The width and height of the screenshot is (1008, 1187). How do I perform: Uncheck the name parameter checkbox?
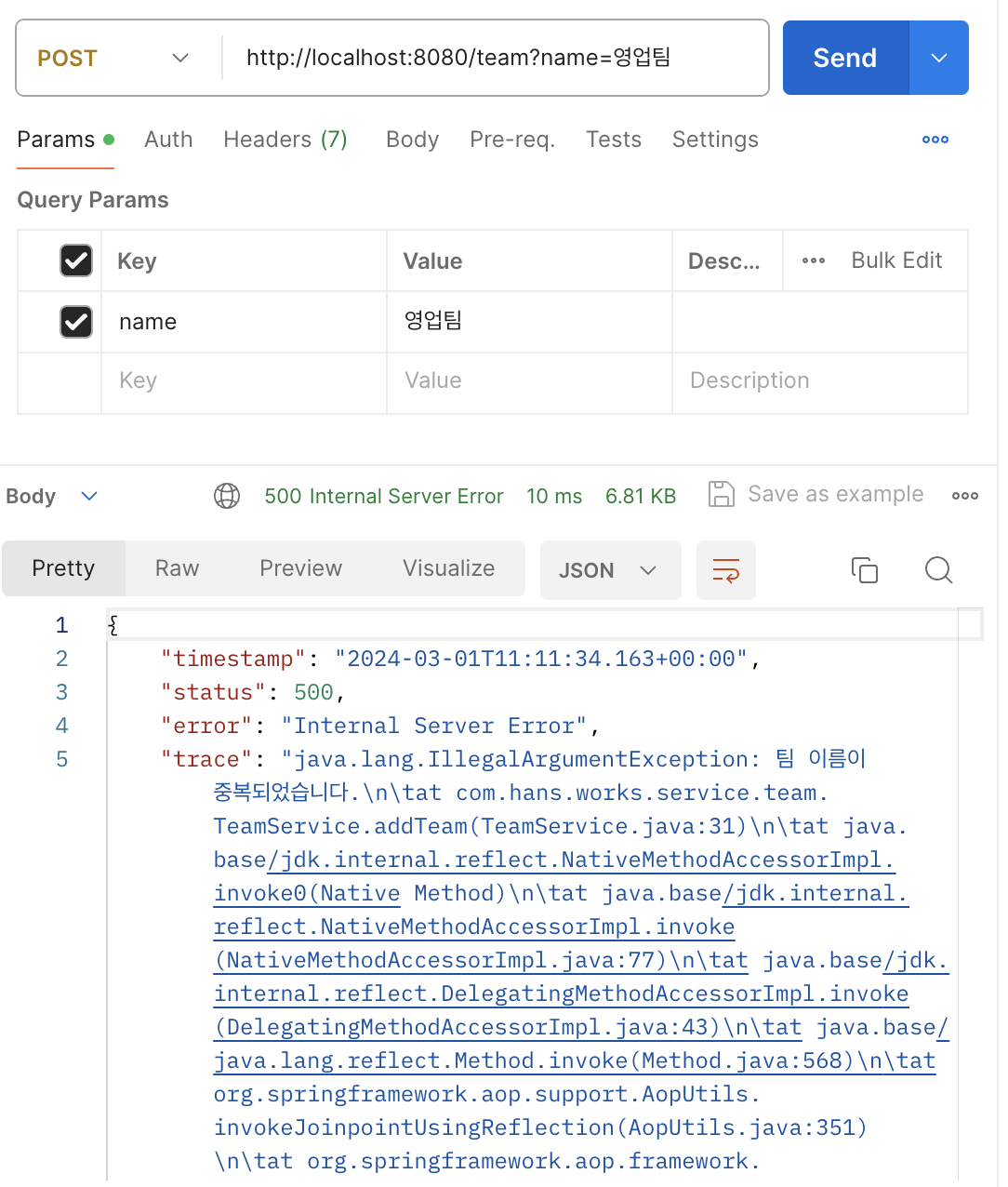(x=76, y=322)
